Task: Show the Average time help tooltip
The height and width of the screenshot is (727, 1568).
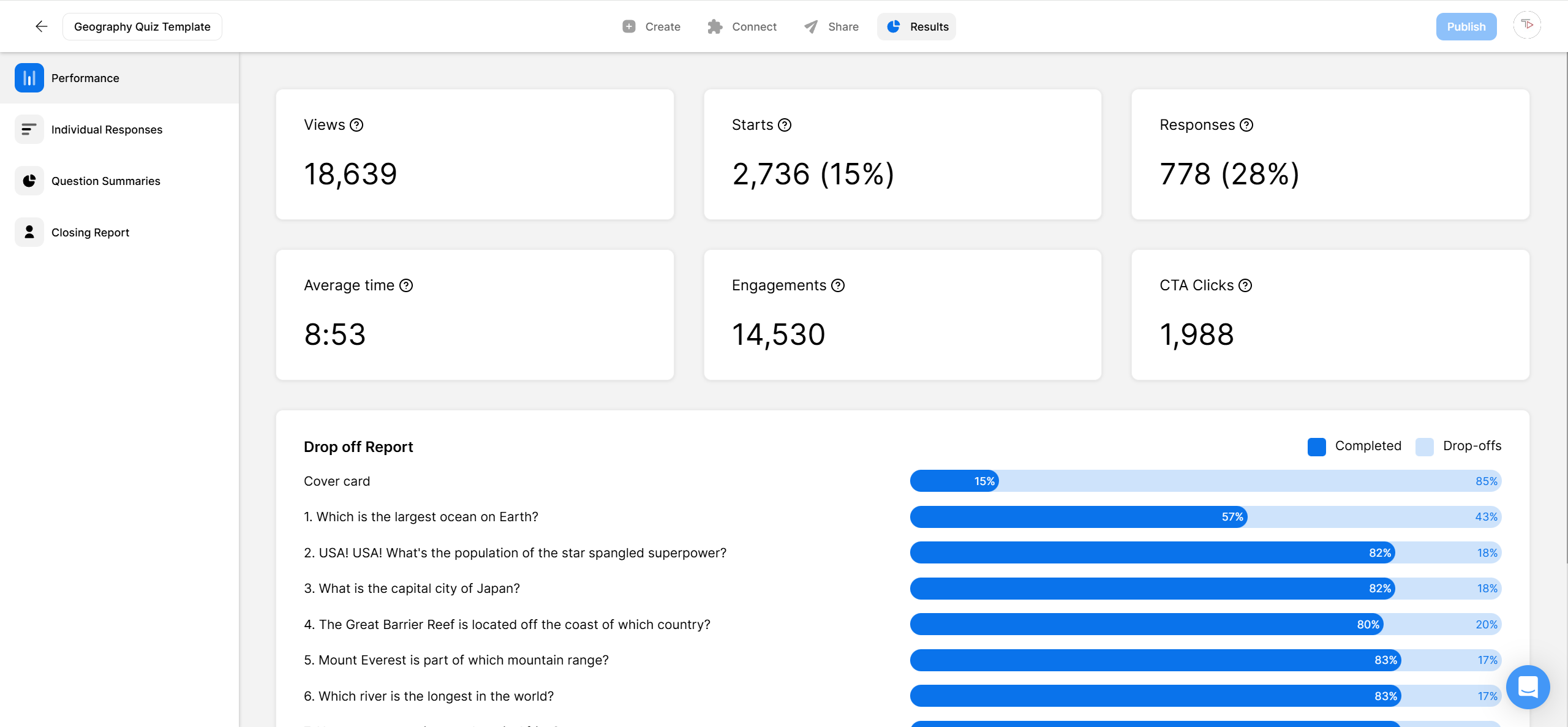Action: [405, 285]
